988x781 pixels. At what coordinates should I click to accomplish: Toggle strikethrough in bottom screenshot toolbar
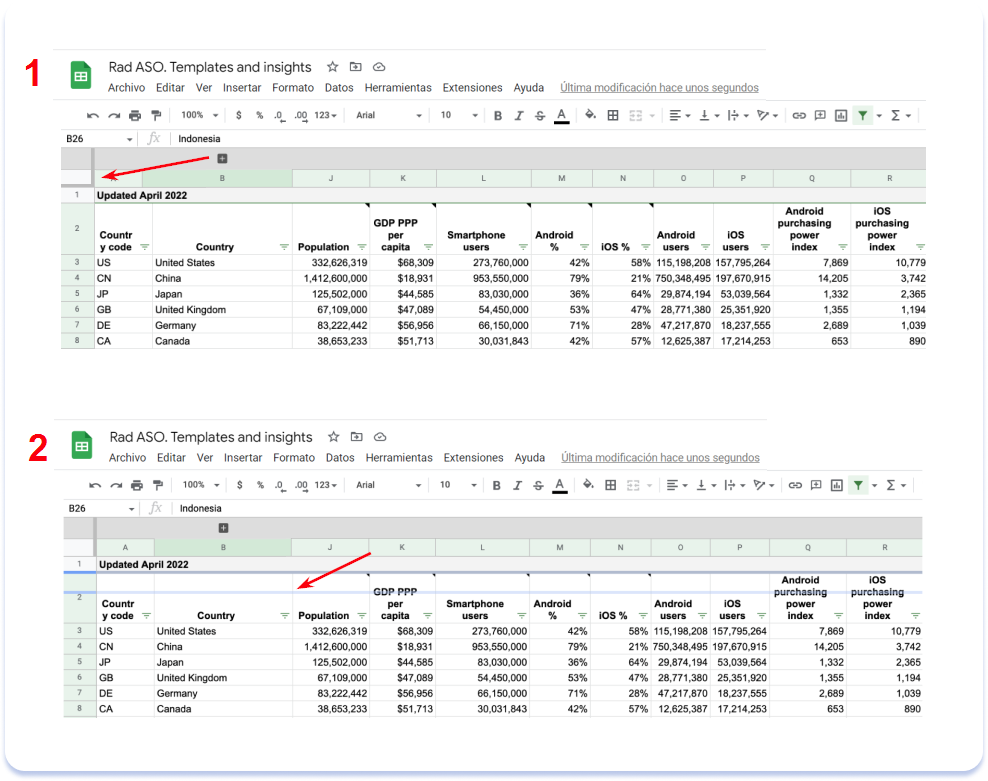(538, 485)
